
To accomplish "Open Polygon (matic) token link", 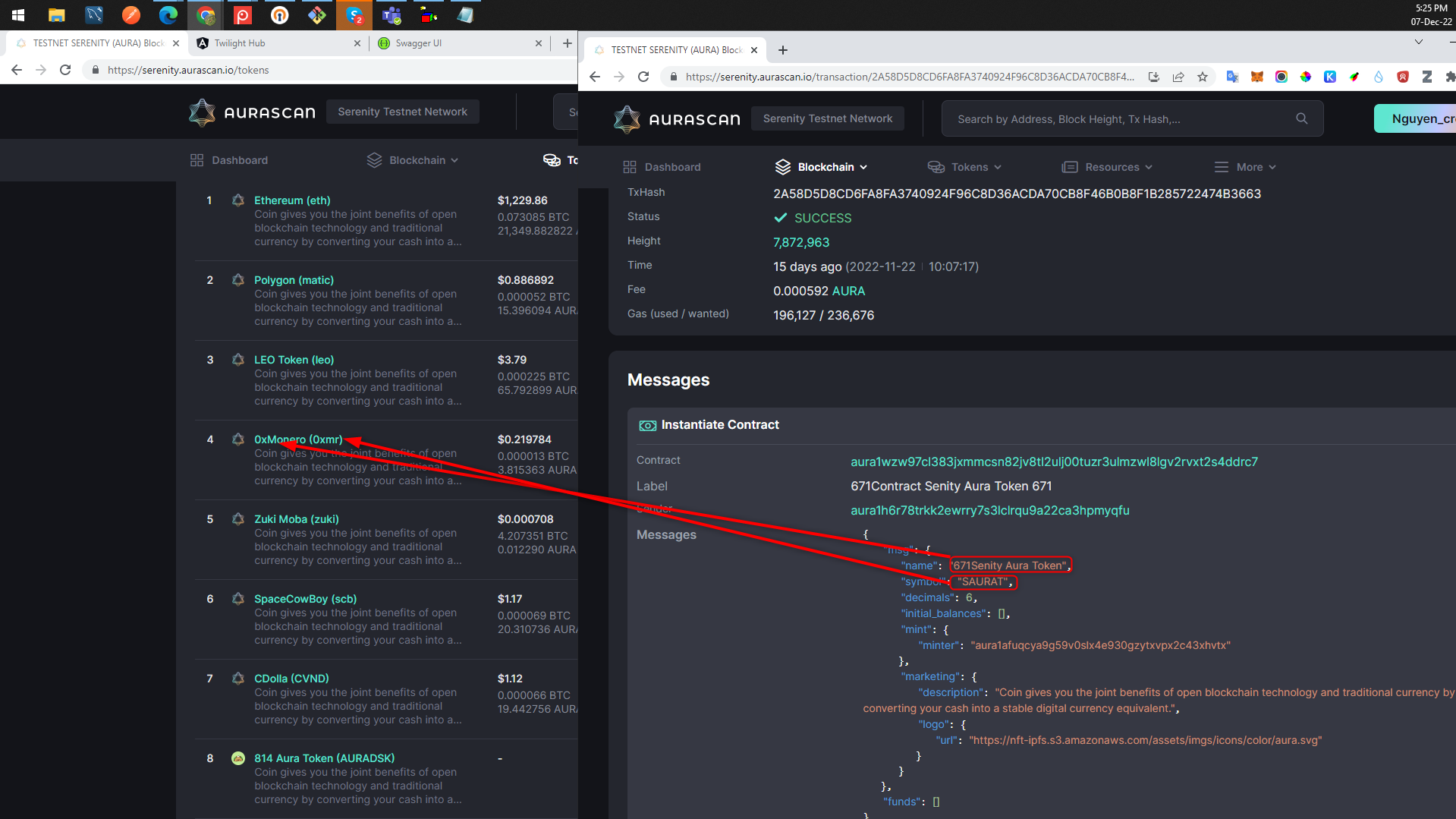I will (x=294, y=280).
